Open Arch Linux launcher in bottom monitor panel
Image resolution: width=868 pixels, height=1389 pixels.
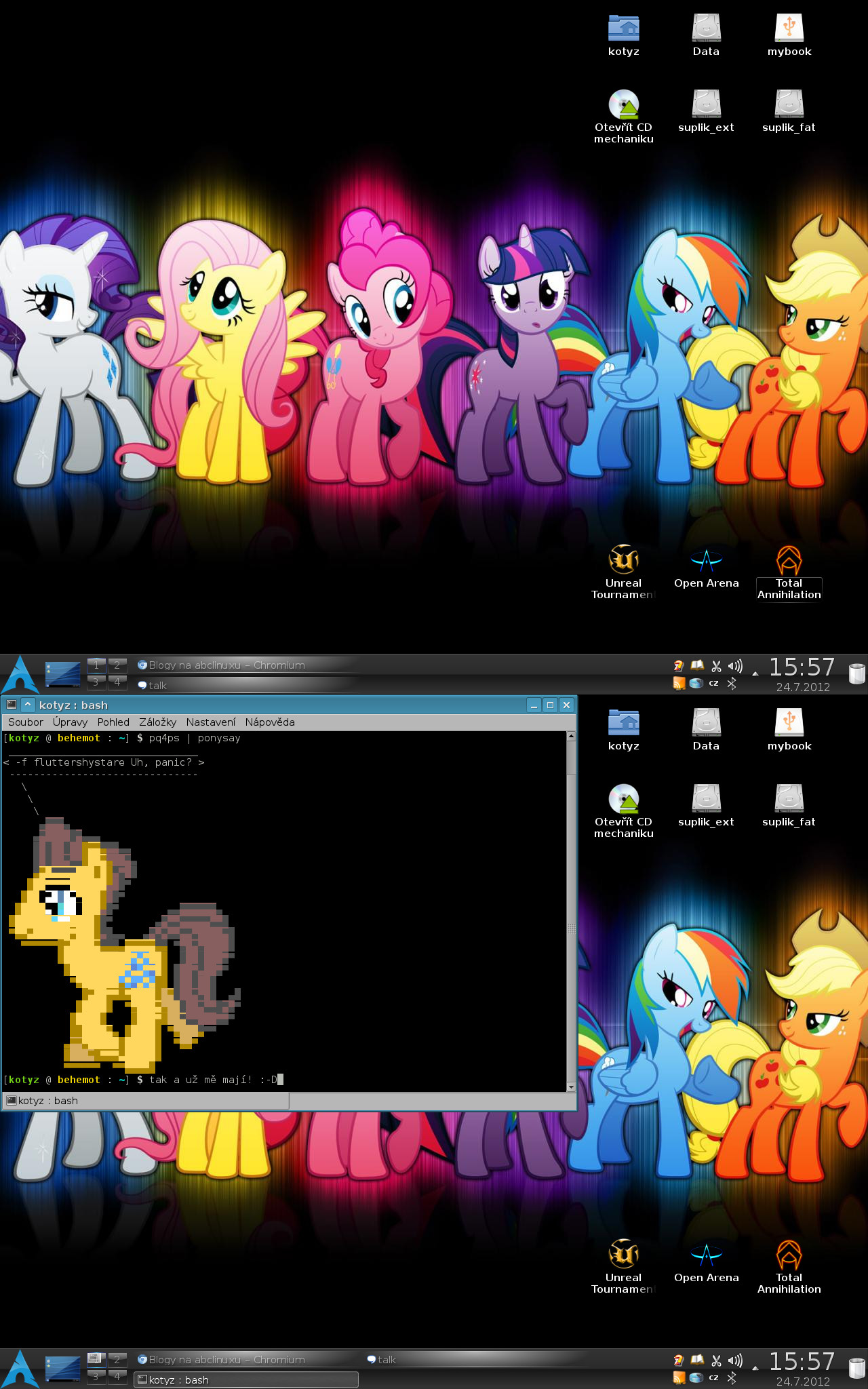(x=20, y=1369)
